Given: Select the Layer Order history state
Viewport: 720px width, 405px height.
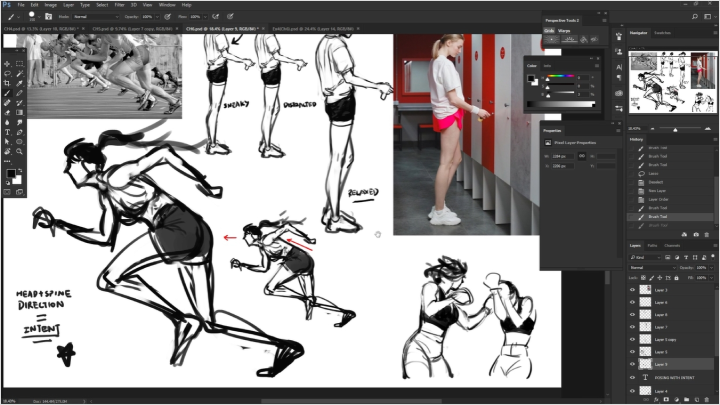Looking at the screenshot, I should tap(672, 199).
